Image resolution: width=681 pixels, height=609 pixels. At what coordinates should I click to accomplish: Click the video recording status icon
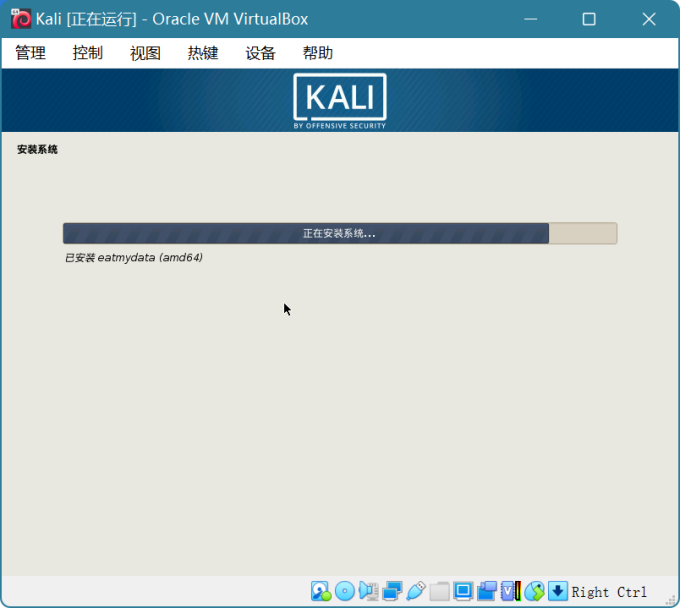487,591
